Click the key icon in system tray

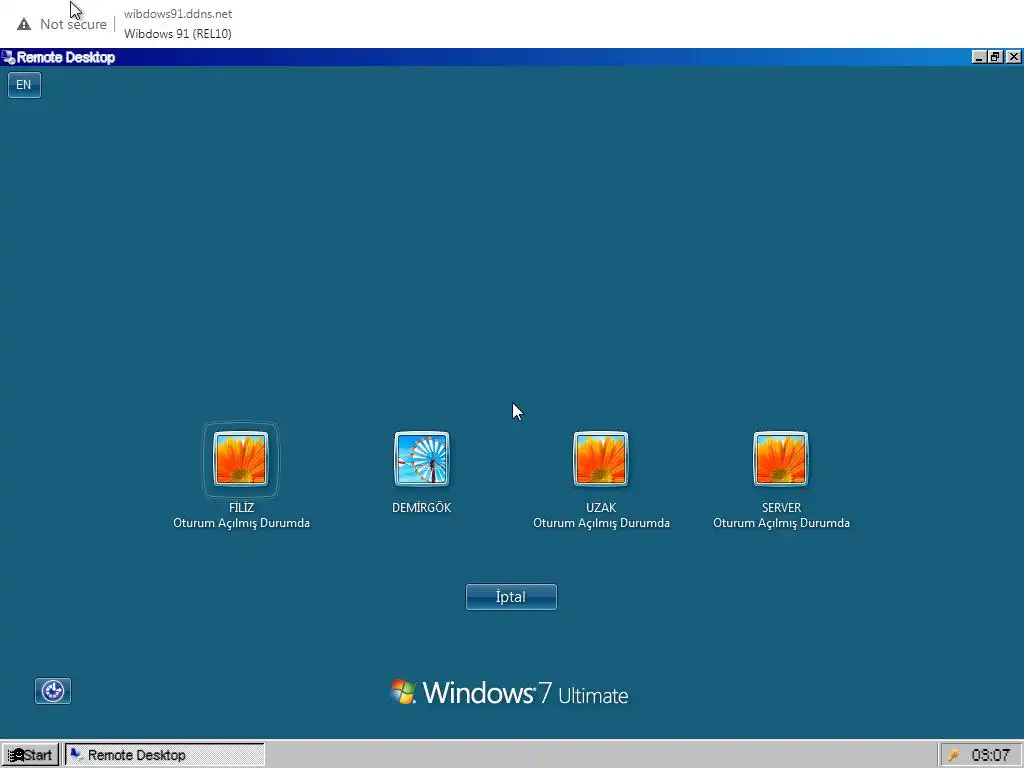(953, 756)
